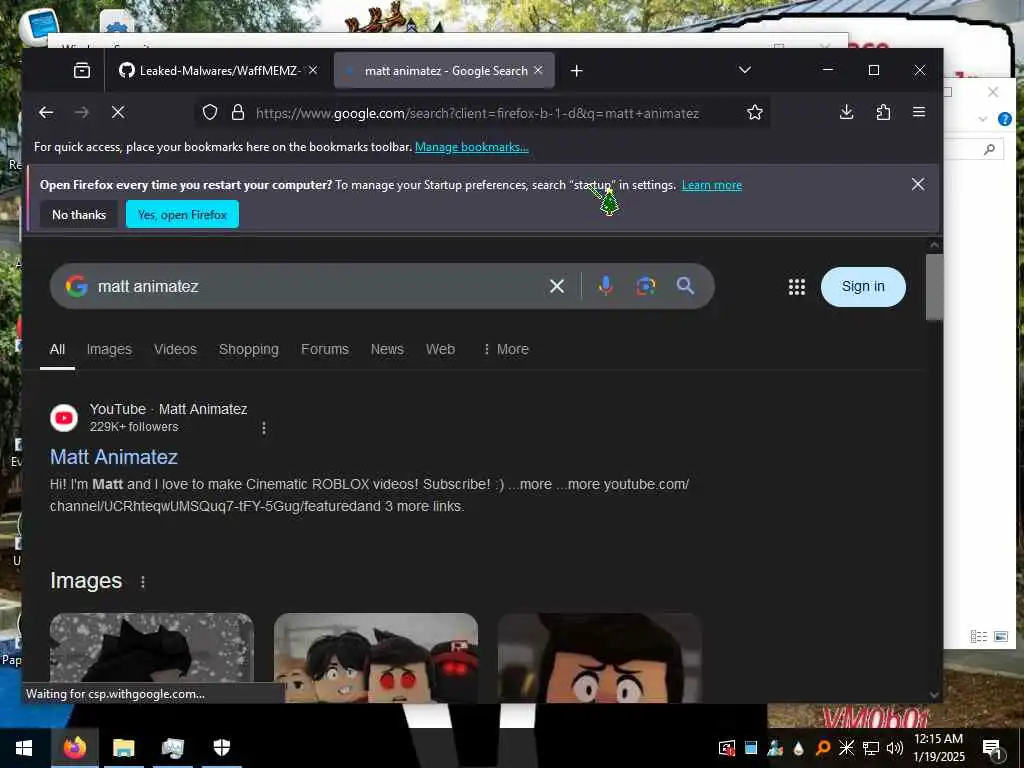The image size is (1024, 768).
Task: Open a new tab with the plus button
Action: [576, 71]
